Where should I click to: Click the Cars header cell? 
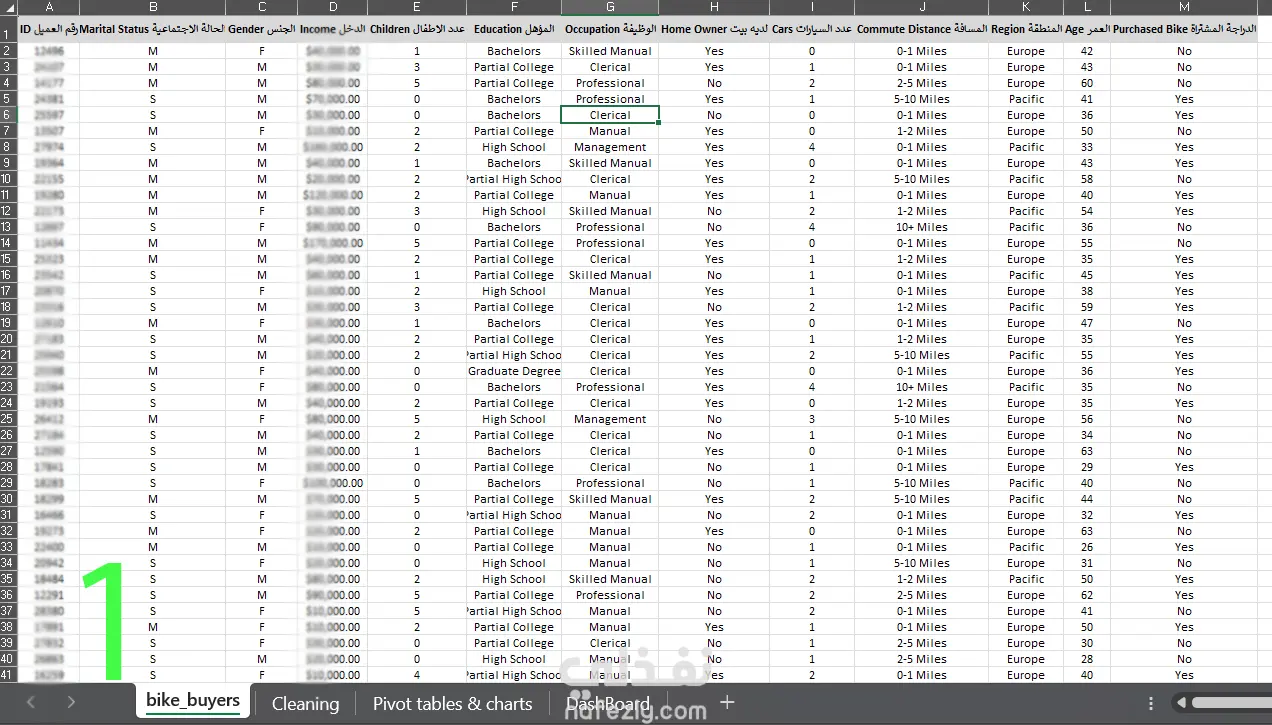(x=812, y=29)
